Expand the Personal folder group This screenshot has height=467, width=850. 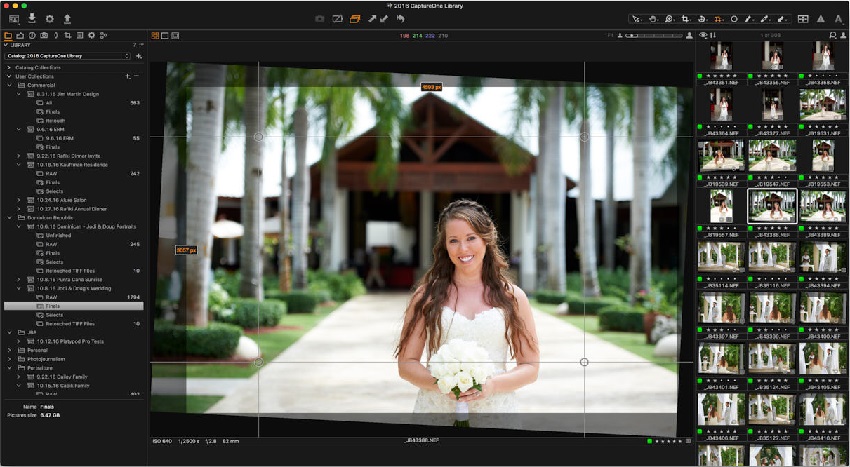9,350
